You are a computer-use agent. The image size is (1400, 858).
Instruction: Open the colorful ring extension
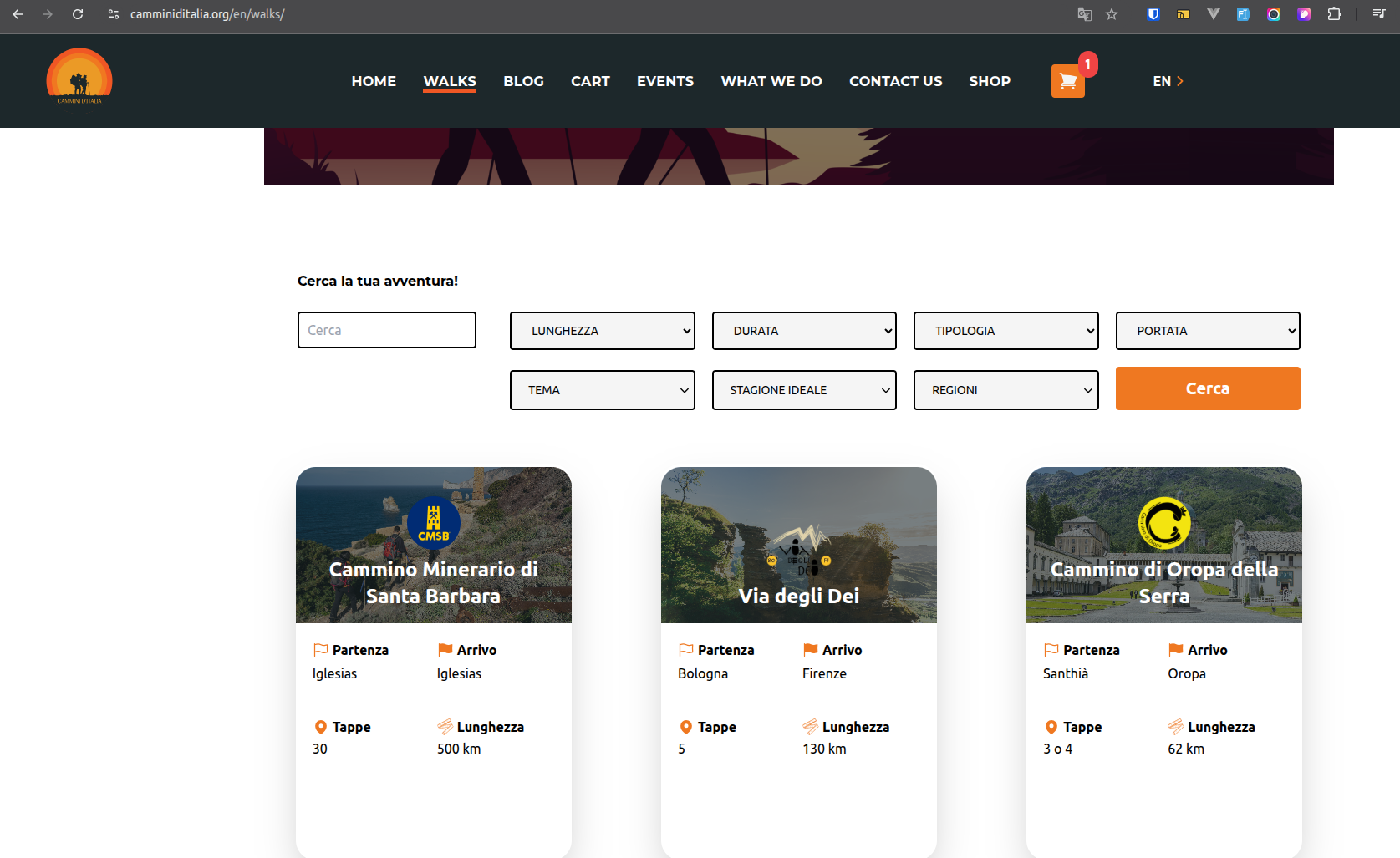tap(1274, 14)
